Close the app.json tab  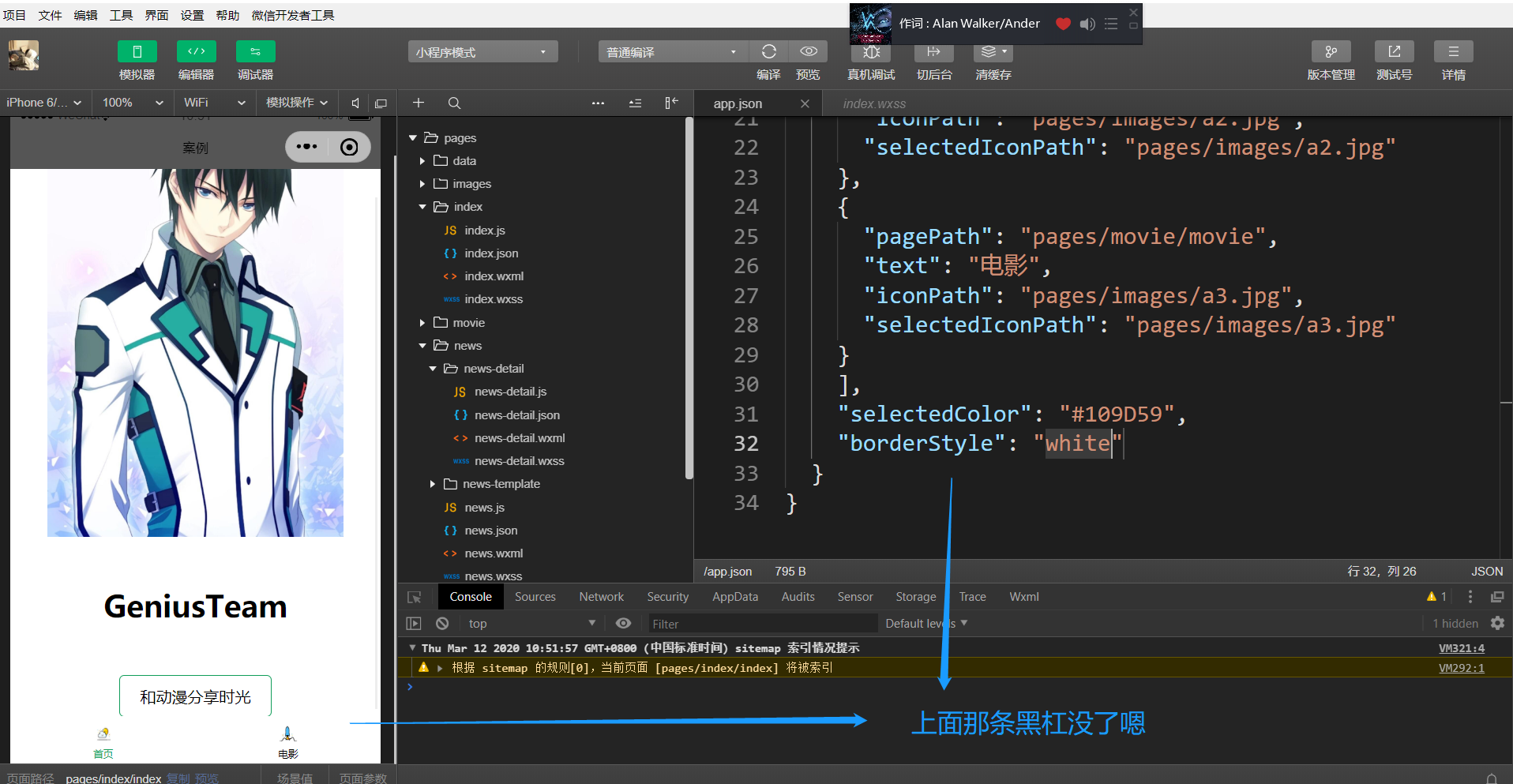[x=805, y=103]
